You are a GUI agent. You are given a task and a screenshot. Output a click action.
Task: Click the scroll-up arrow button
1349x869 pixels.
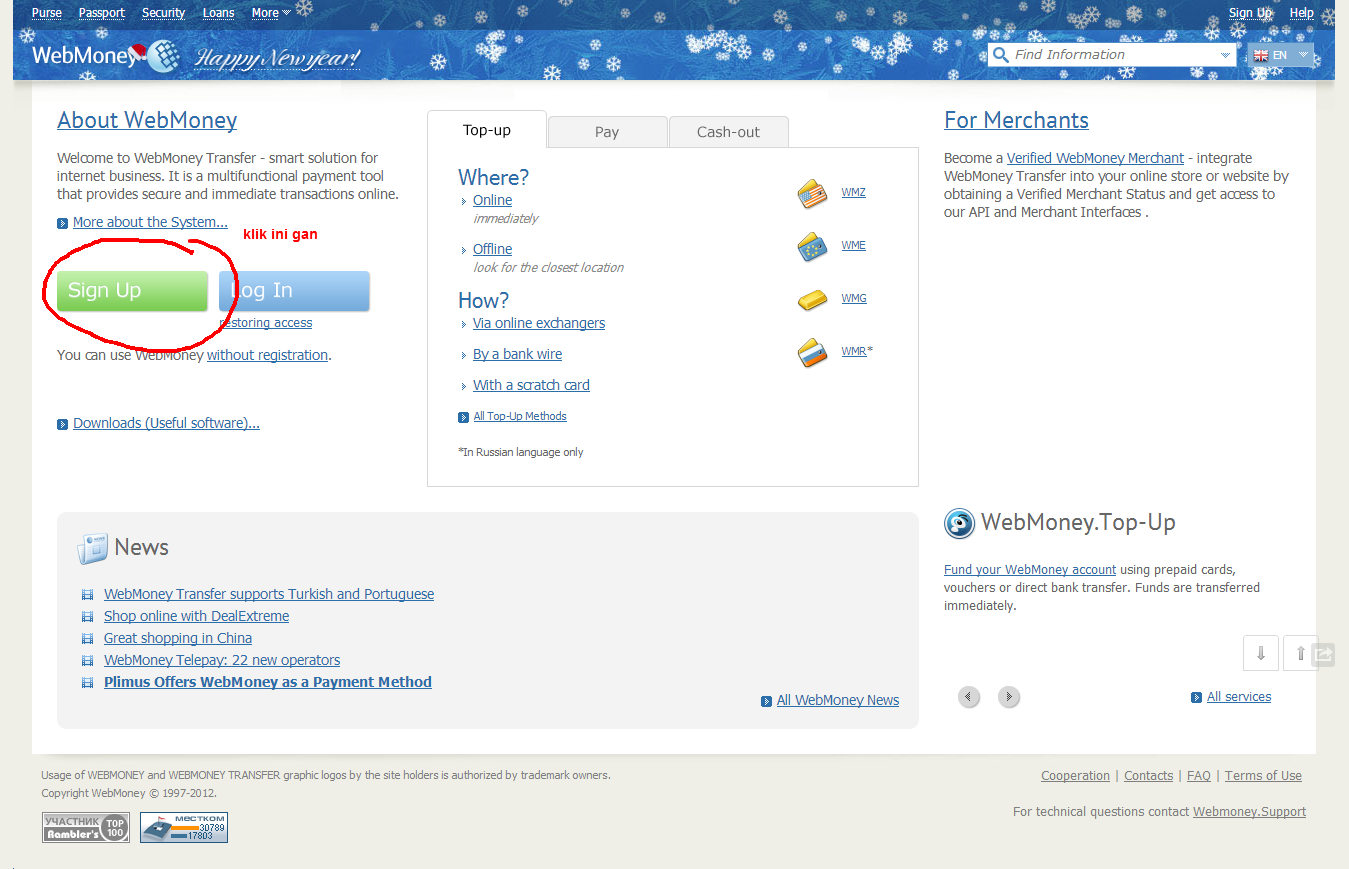click(1299, 653)
